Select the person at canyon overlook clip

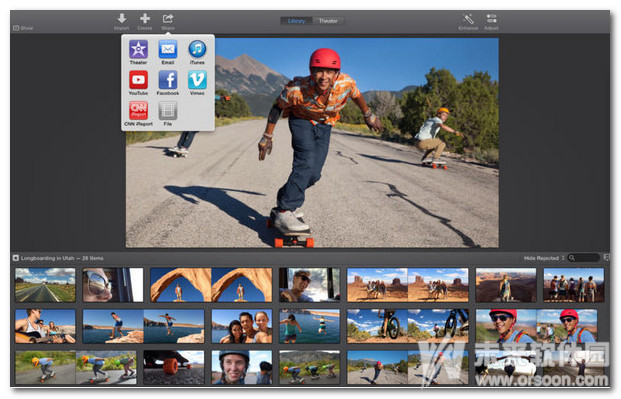[506, 285]
